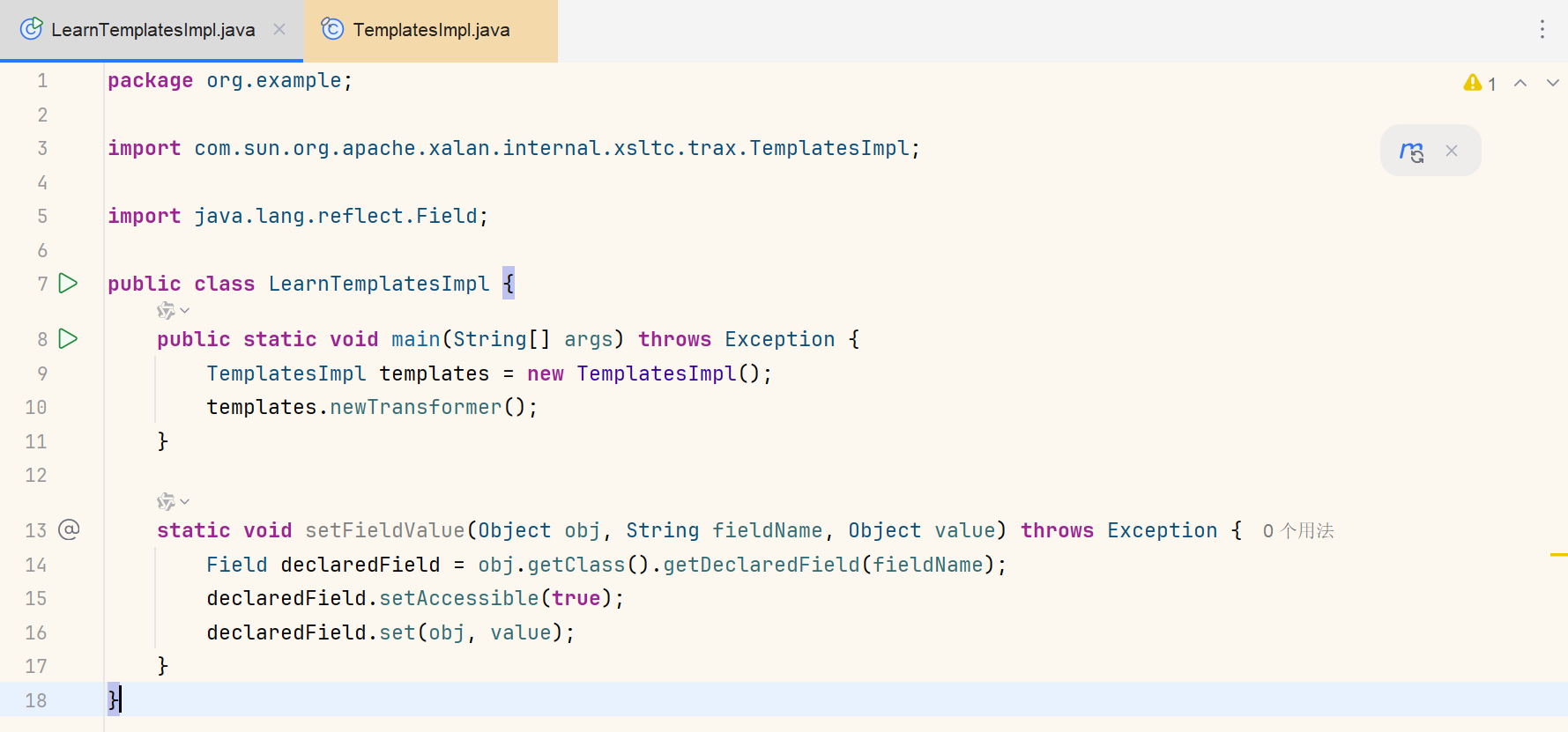Open the editor tabs three-dot menu
Screen dimensions: 1568x732
(1542, 30)
